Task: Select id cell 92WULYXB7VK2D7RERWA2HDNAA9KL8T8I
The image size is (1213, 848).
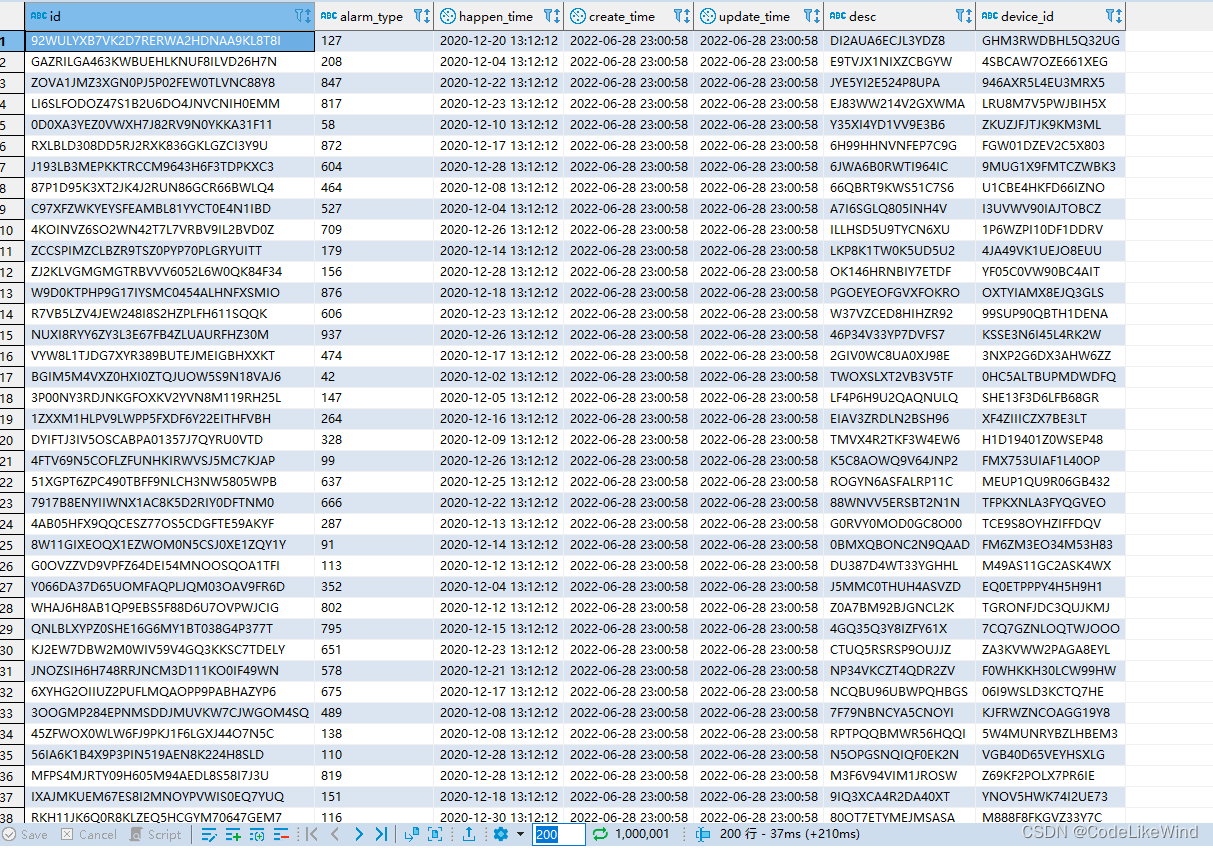Action: click(x=169, y=41)
